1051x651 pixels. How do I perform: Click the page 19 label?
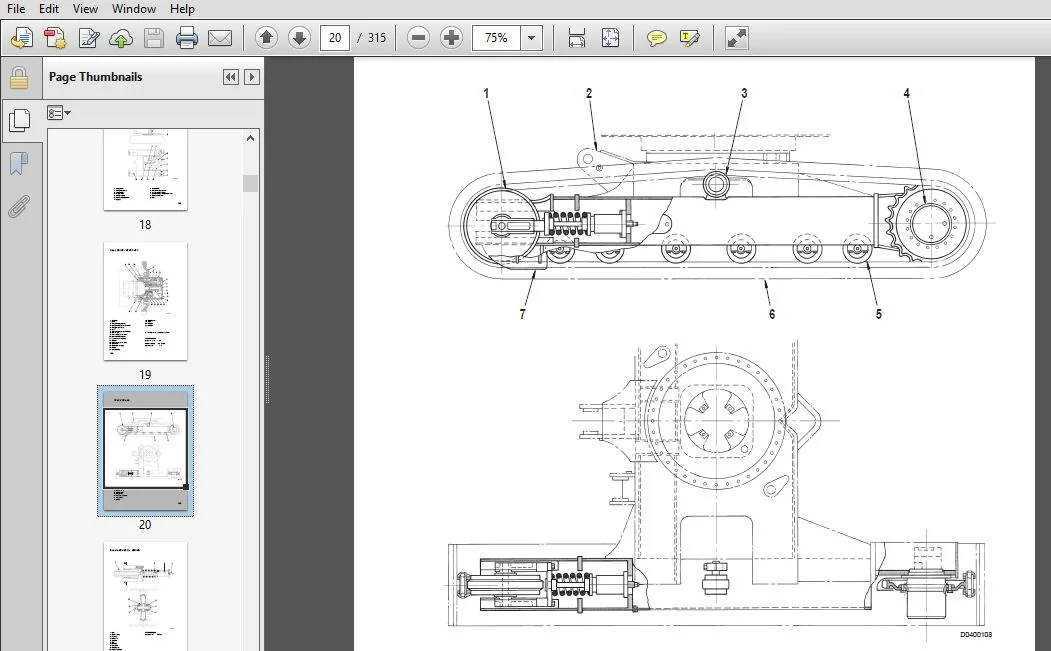(x=145, y=375)
